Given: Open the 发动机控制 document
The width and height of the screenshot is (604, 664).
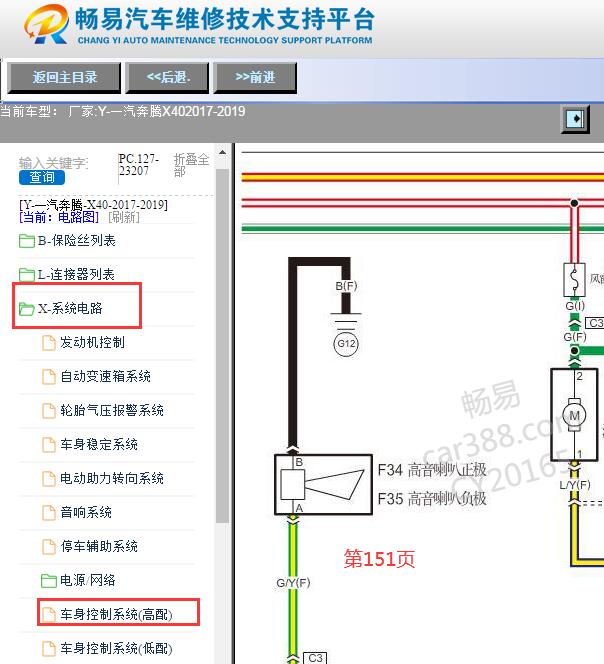Looking at the screenshot, I should point(92,342).
